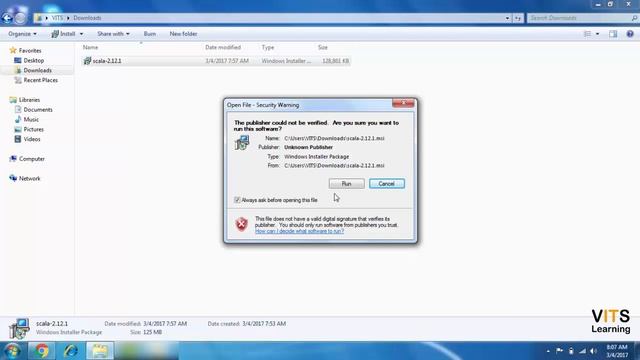The image size is (640, 360).
Task: Open the Organize menu
Action: pos(22,34)
